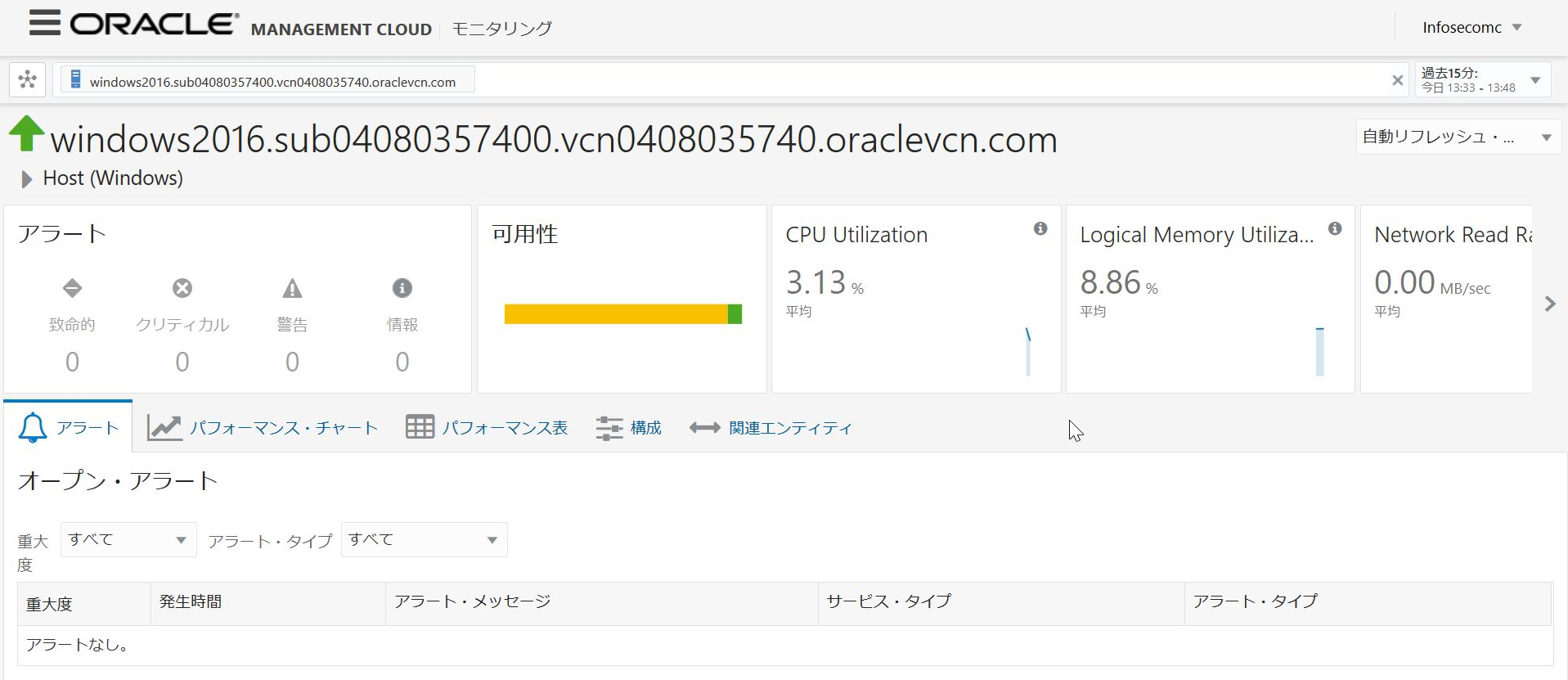Screen dimensions: 1568x680
Task: Click the critical alerts X icon
Action: (182, 288)
